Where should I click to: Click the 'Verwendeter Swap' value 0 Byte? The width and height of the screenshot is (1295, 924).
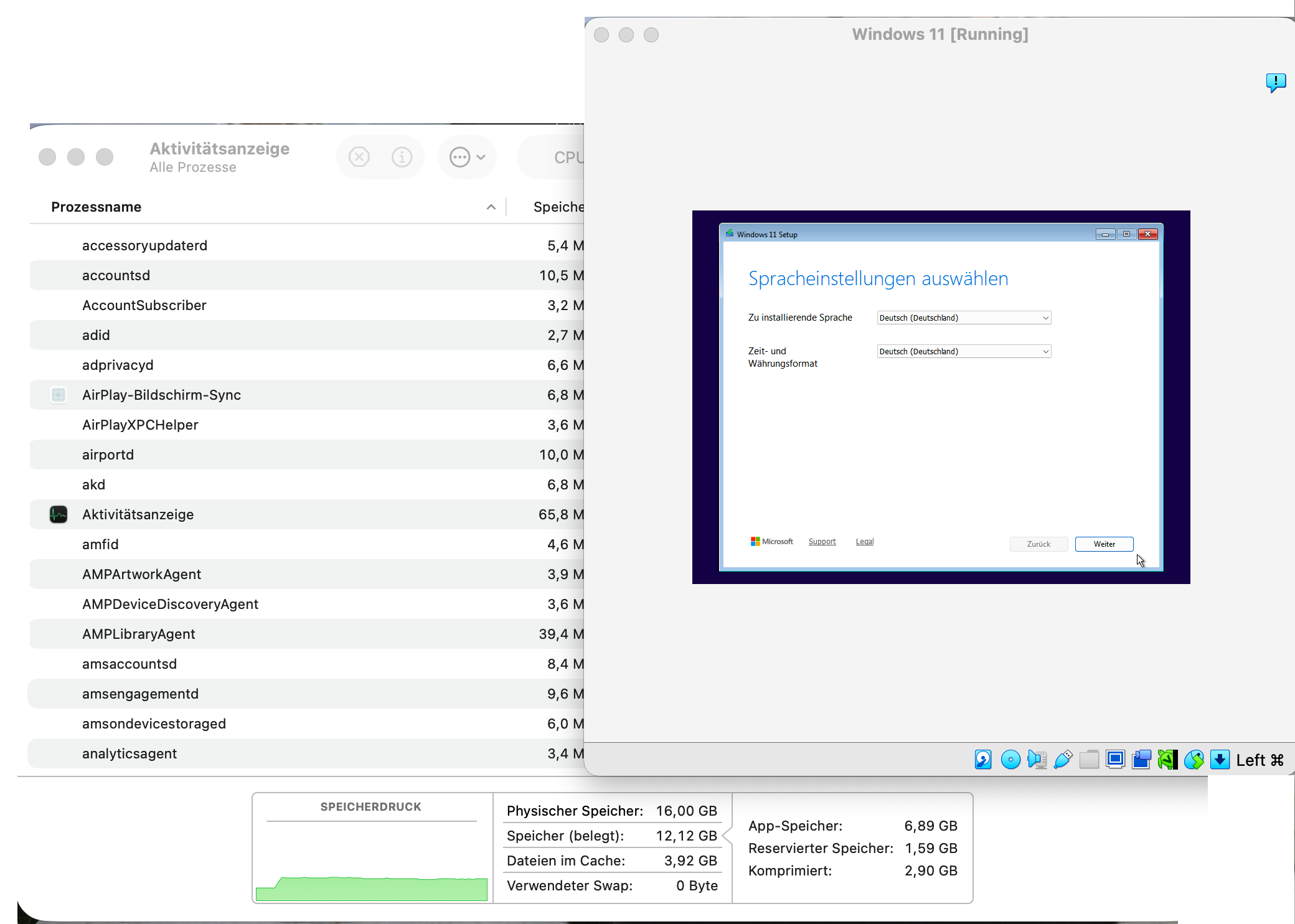[697, 885]
